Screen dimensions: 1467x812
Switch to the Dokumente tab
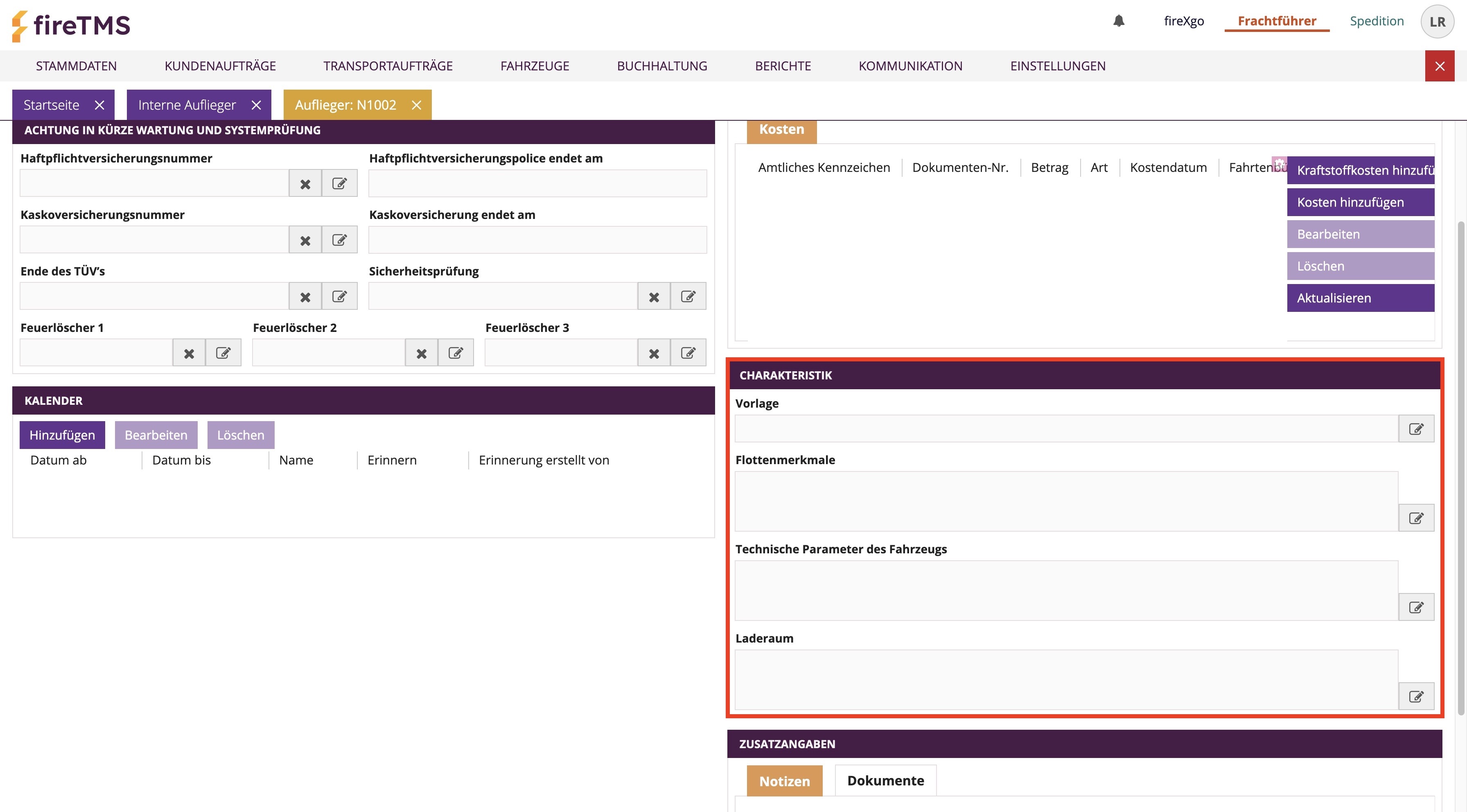885,780
